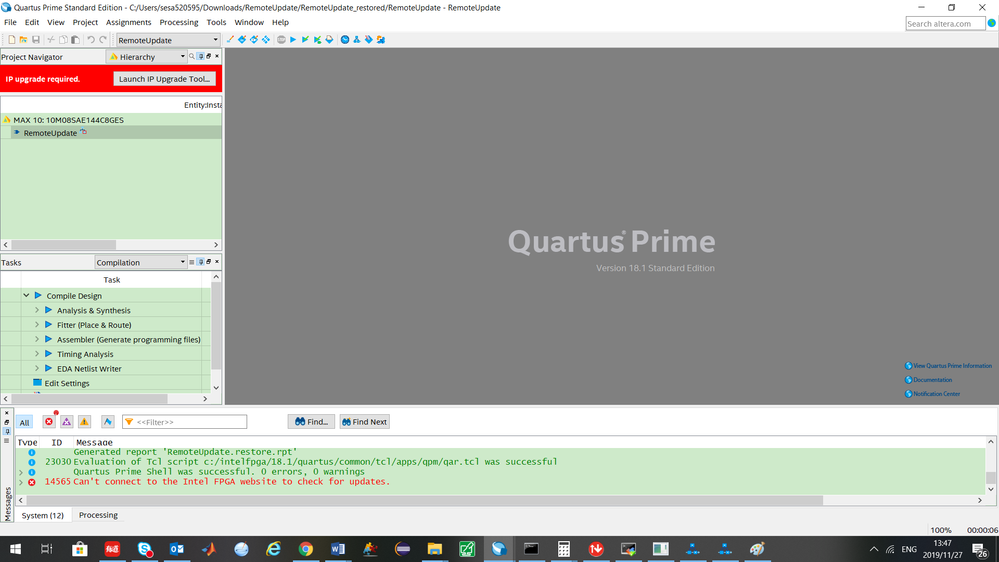Click the Paste clipboard toolbar icon
The height and width of the screenshot is (562, 999).
point(75,40)
